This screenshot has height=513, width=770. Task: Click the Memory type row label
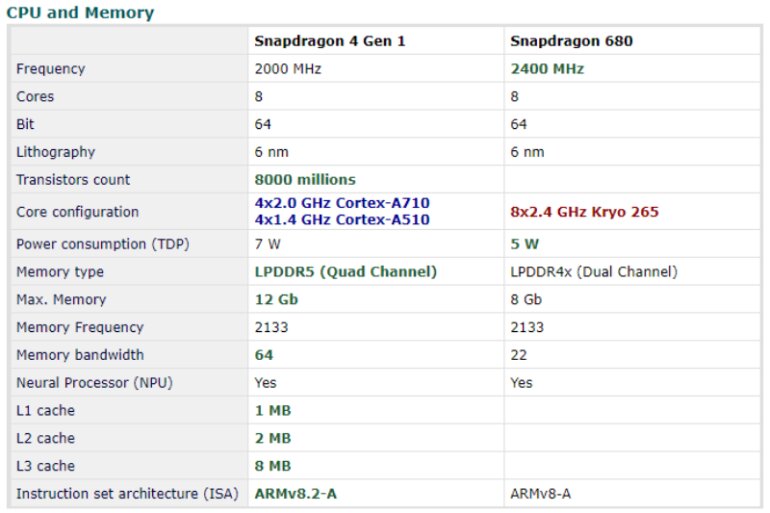point(60,272)
